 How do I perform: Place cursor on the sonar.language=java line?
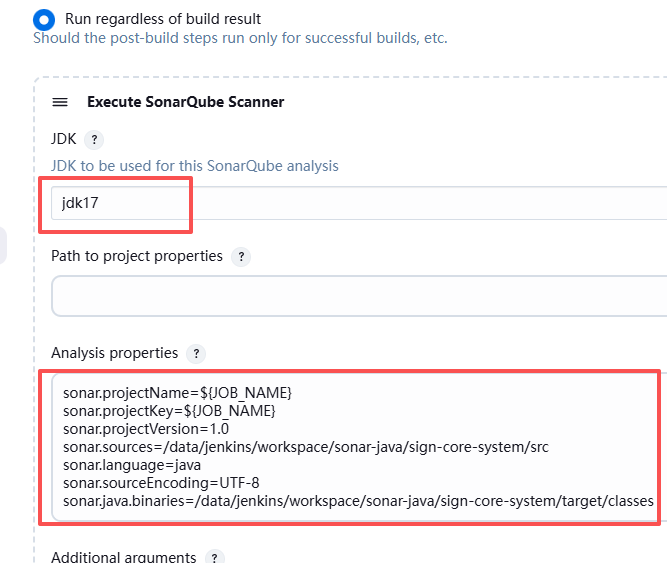point(132,465)
